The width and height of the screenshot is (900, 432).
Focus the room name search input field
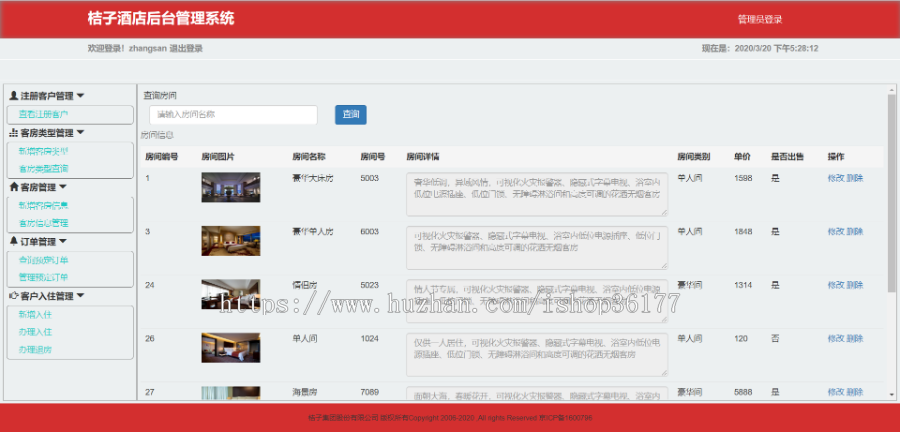pyautogui.click(x=233, y=115)
